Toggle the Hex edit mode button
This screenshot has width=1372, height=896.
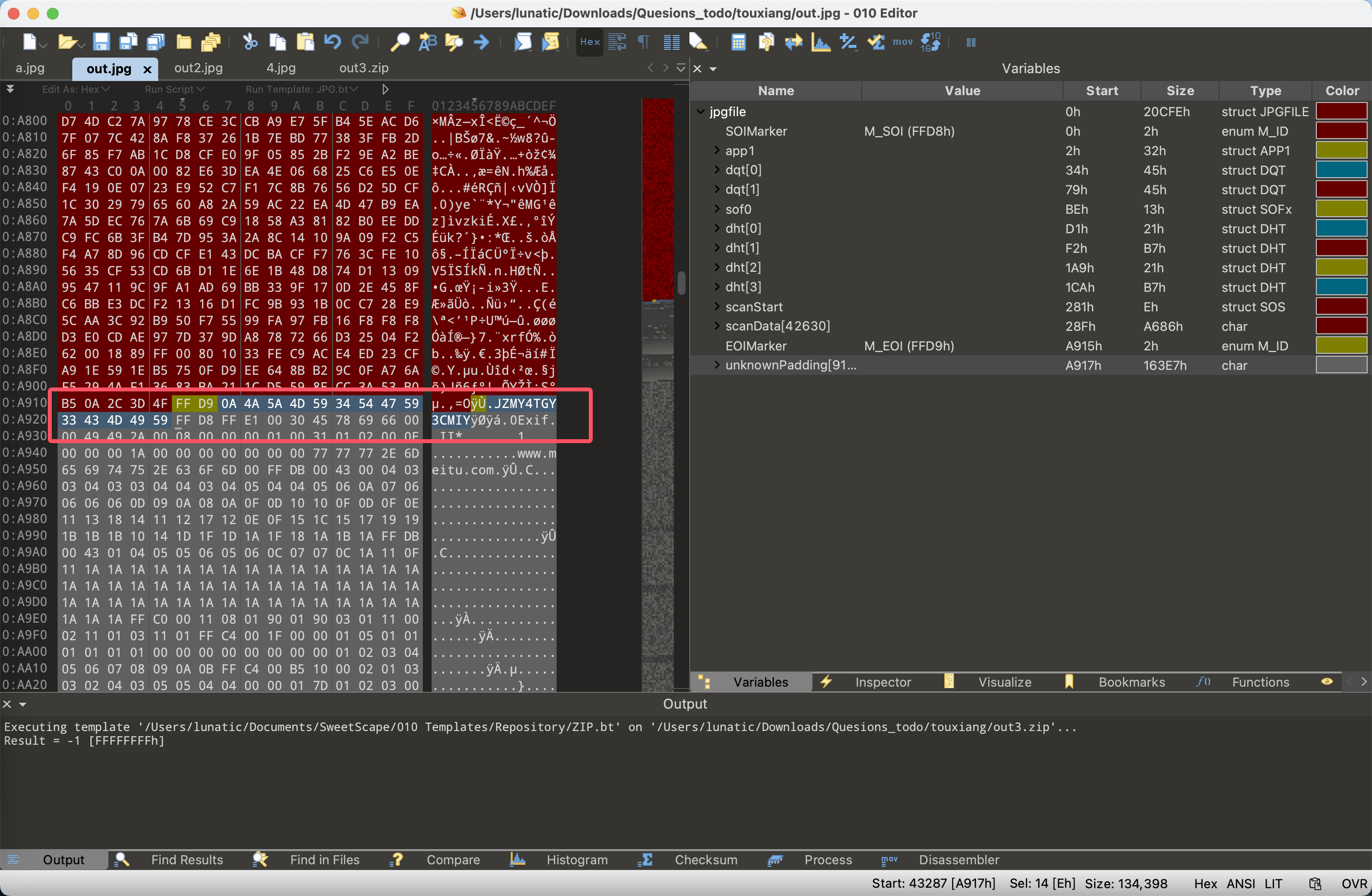tap(590, 42)
